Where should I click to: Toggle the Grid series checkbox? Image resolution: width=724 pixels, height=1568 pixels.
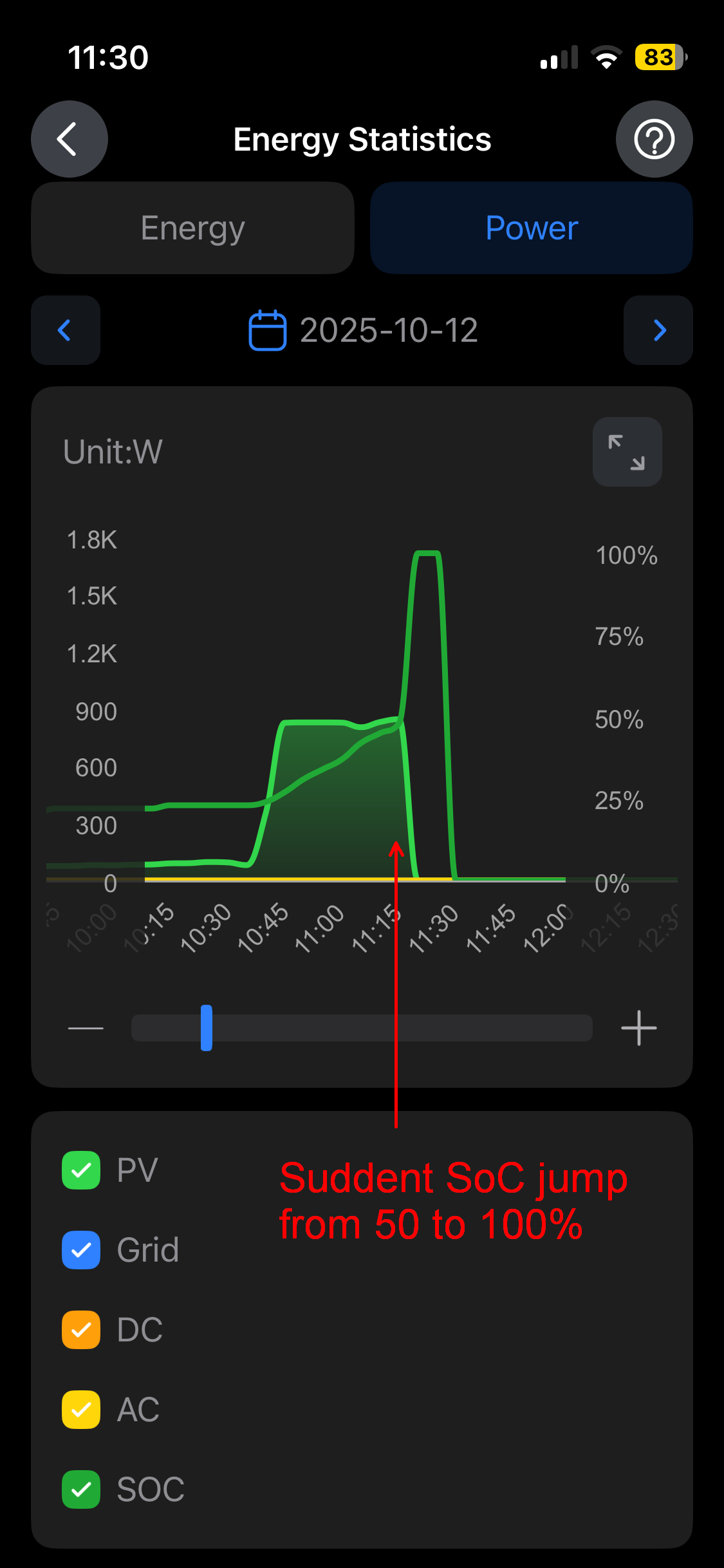click(x=81, y=1250)
